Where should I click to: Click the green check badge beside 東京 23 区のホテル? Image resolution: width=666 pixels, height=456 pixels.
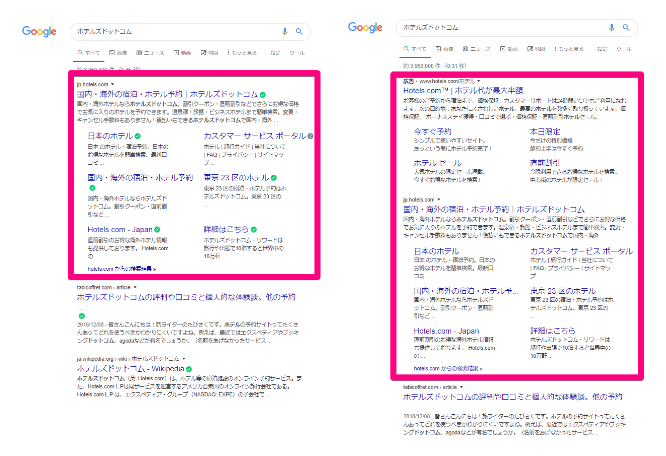pos(274,178)
